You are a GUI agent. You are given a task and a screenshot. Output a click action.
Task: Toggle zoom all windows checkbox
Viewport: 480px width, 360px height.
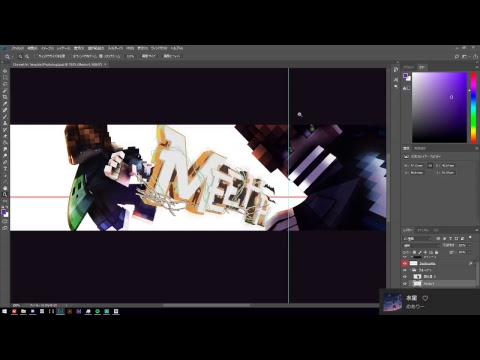point(70,56)
